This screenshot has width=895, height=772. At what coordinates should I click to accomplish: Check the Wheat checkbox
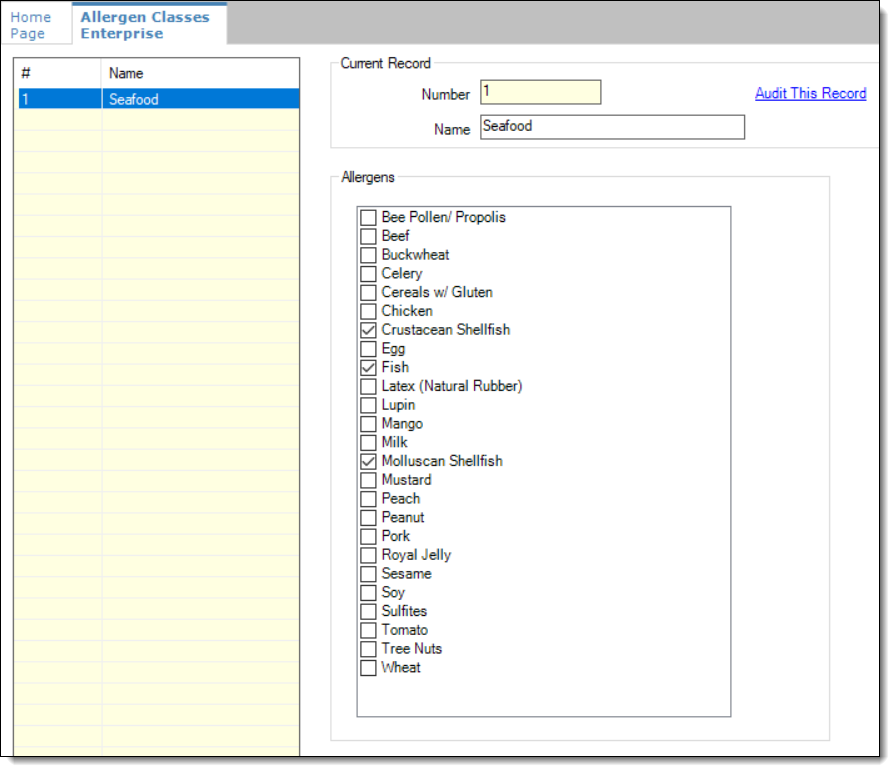coord(368,668)
